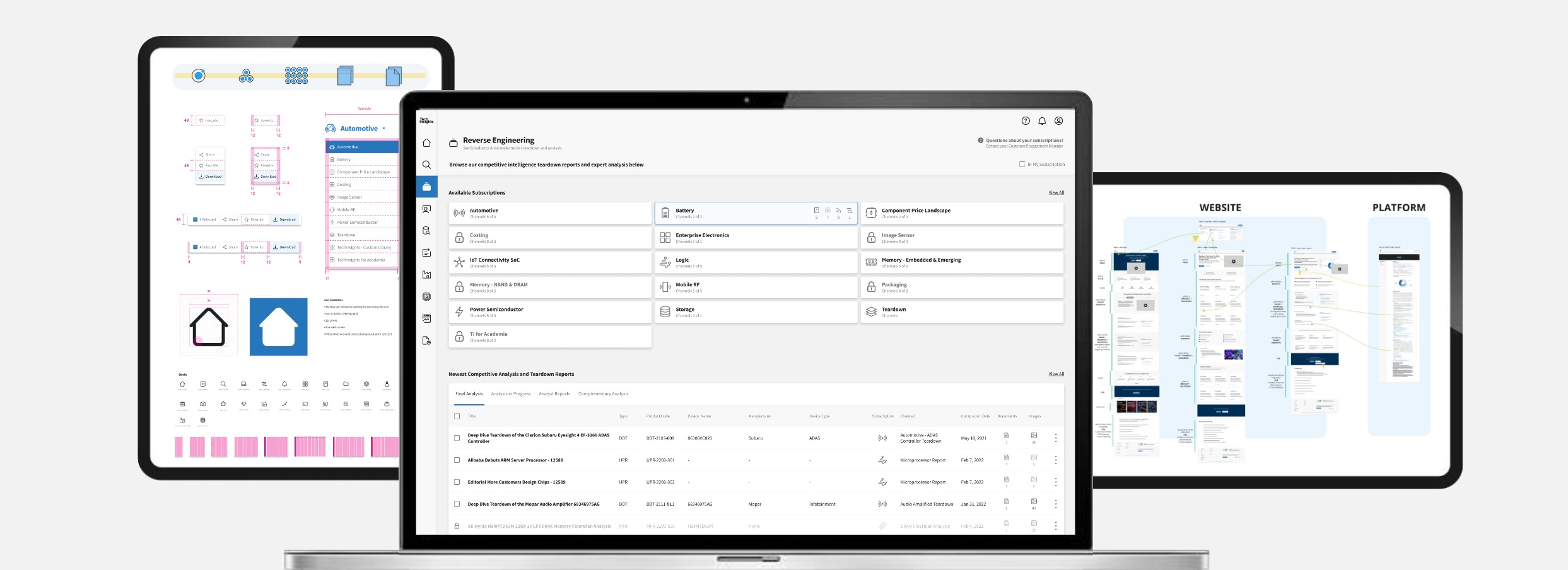
Task: Click the Search magnifier in the sidebar
Action: 426,165
